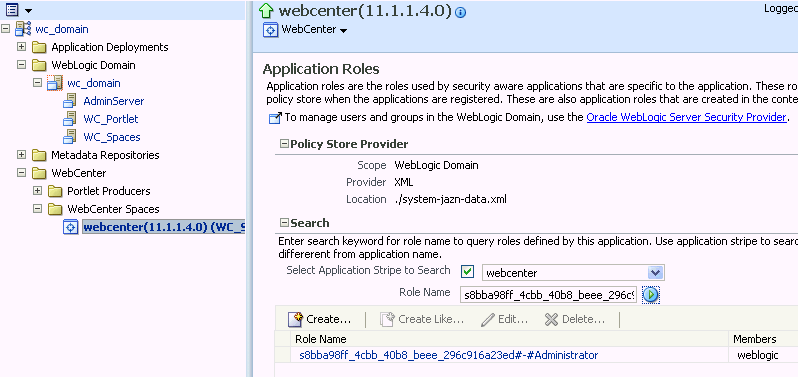The image size is (798, 377).
Task: Click the Metadata Repositories label
Action: (105, 155)
